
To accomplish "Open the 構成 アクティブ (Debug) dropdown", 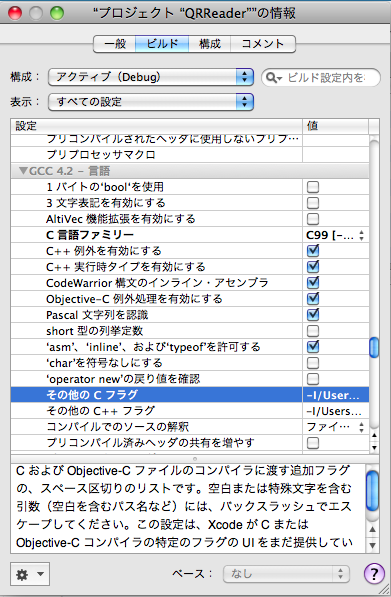I will click(151, 77).
